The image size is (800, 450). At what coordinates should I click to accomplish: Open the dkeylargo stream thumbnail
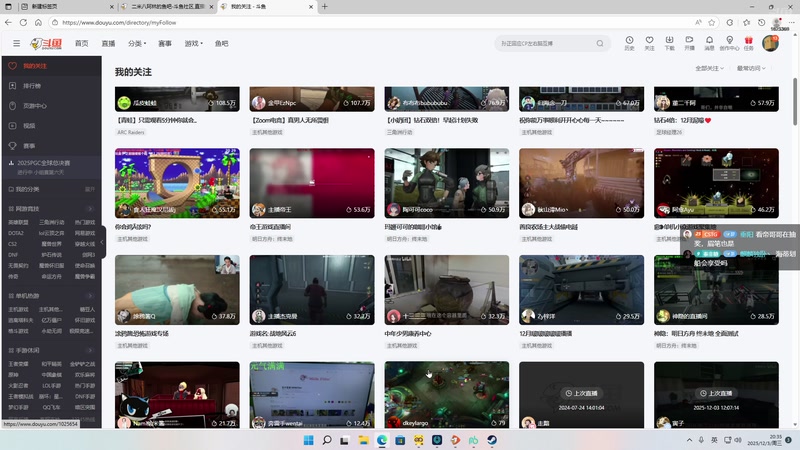pos(446,395)
